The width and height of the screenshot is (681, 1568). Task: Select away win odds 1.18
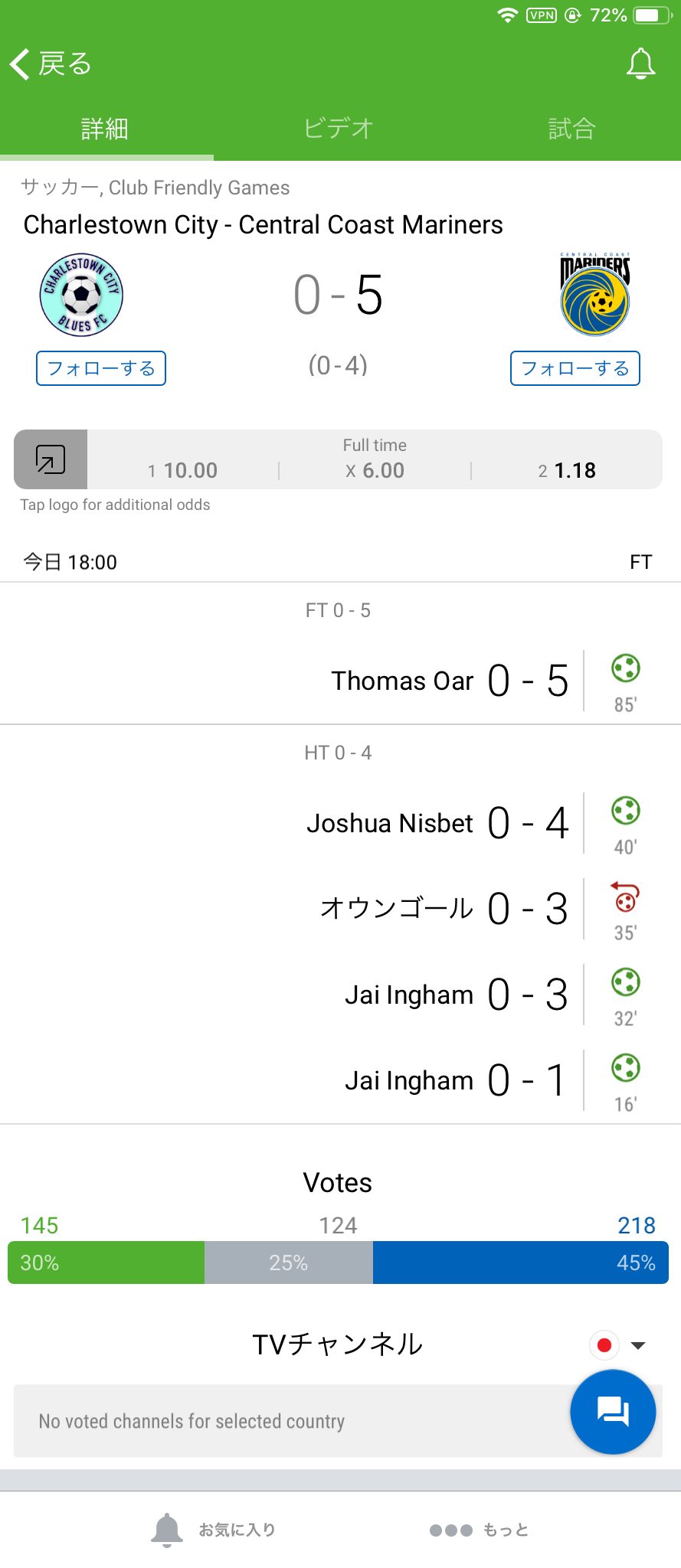pos(567,470)
